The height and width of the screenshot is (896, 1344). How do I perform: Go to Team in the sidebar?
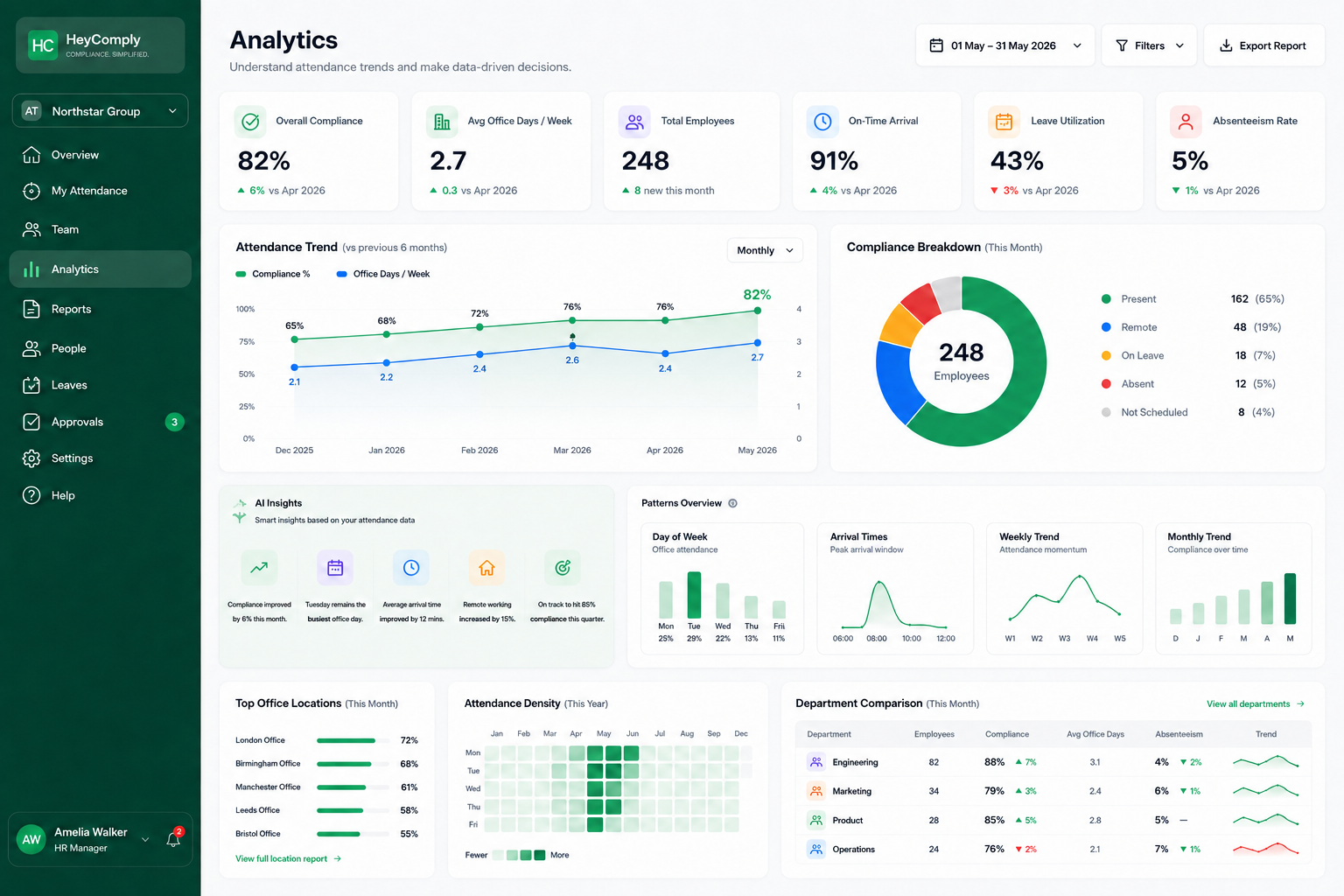pos(101,229)
